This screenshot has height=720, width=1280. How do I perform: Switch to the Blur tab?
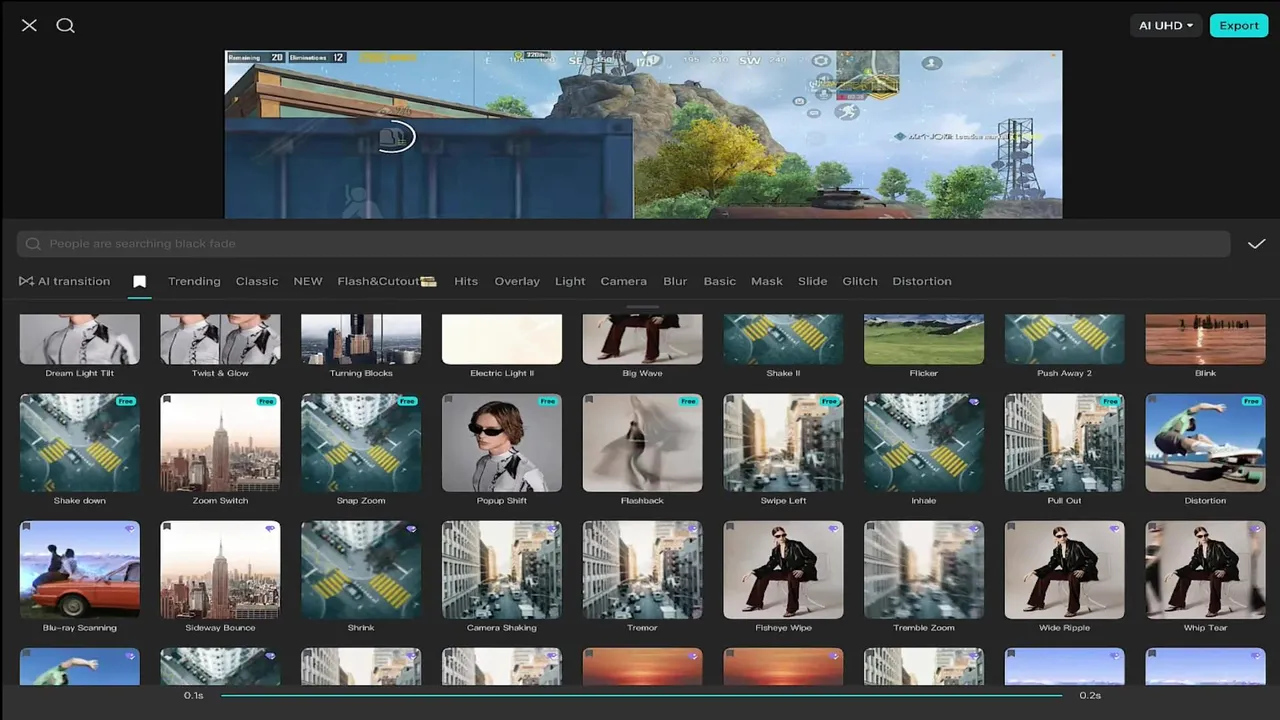675,281
